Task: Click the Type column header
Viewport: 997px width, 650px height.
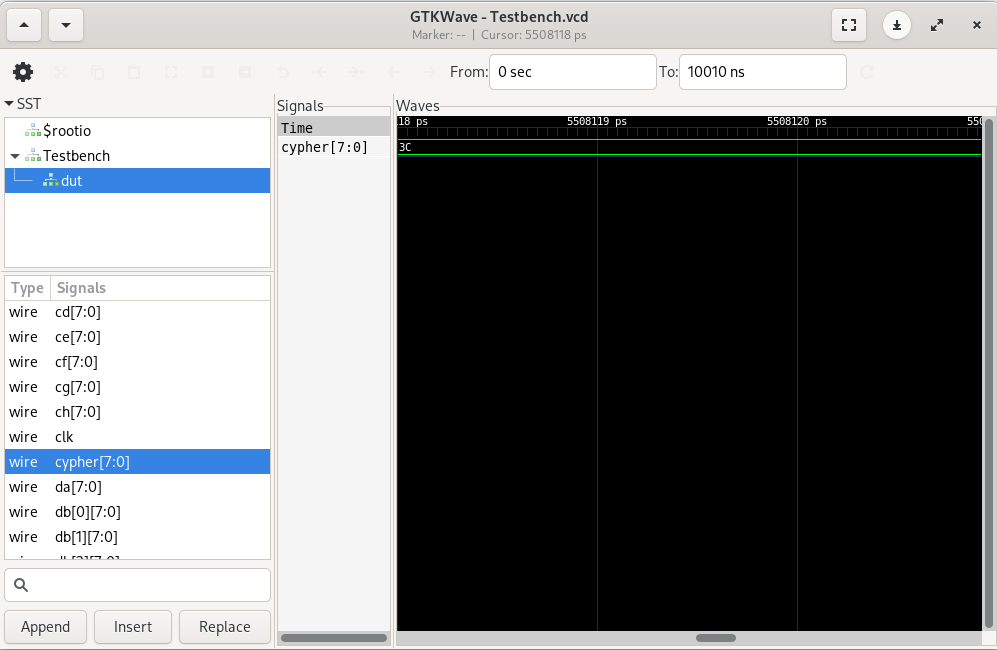Action: [x=27, y=288]
